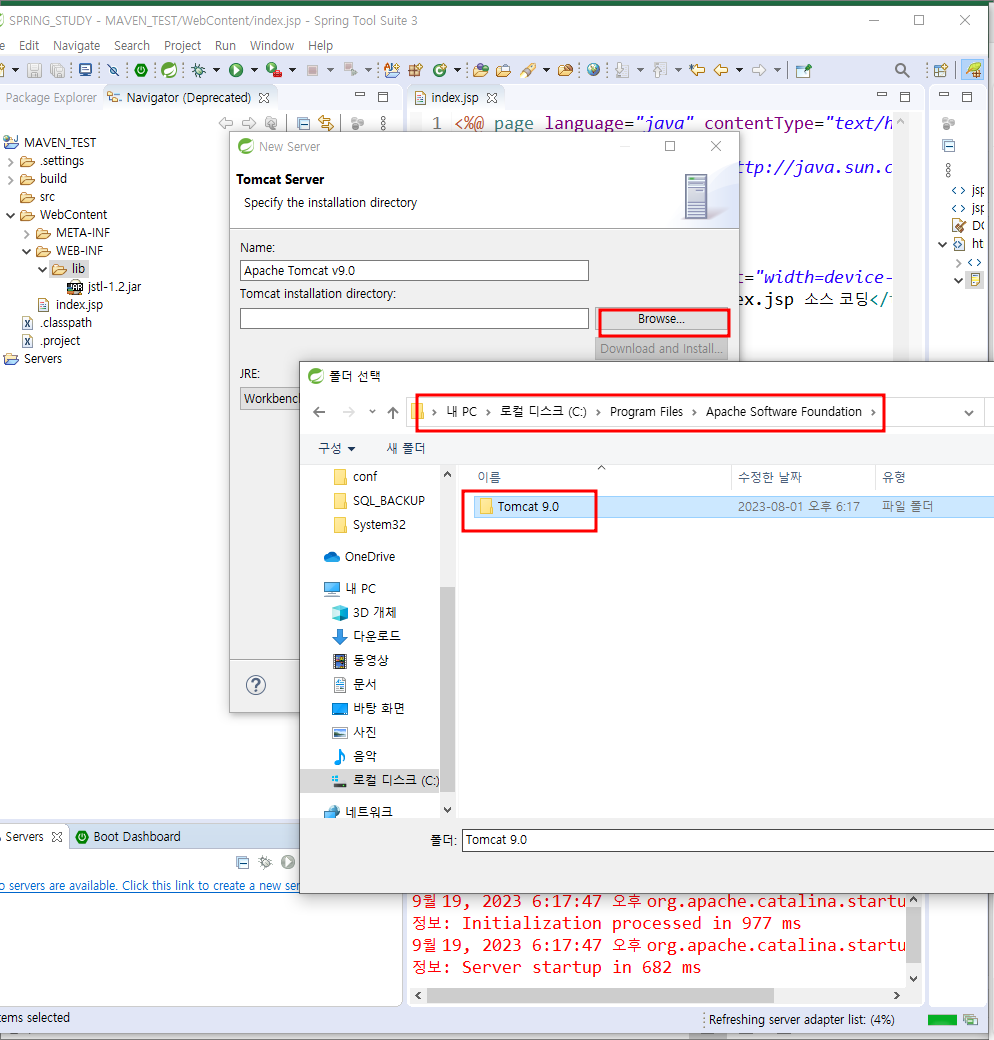994x1040 pixels.
Task: Click Program Files in the address breadcrumb
Action: point(647,412)
